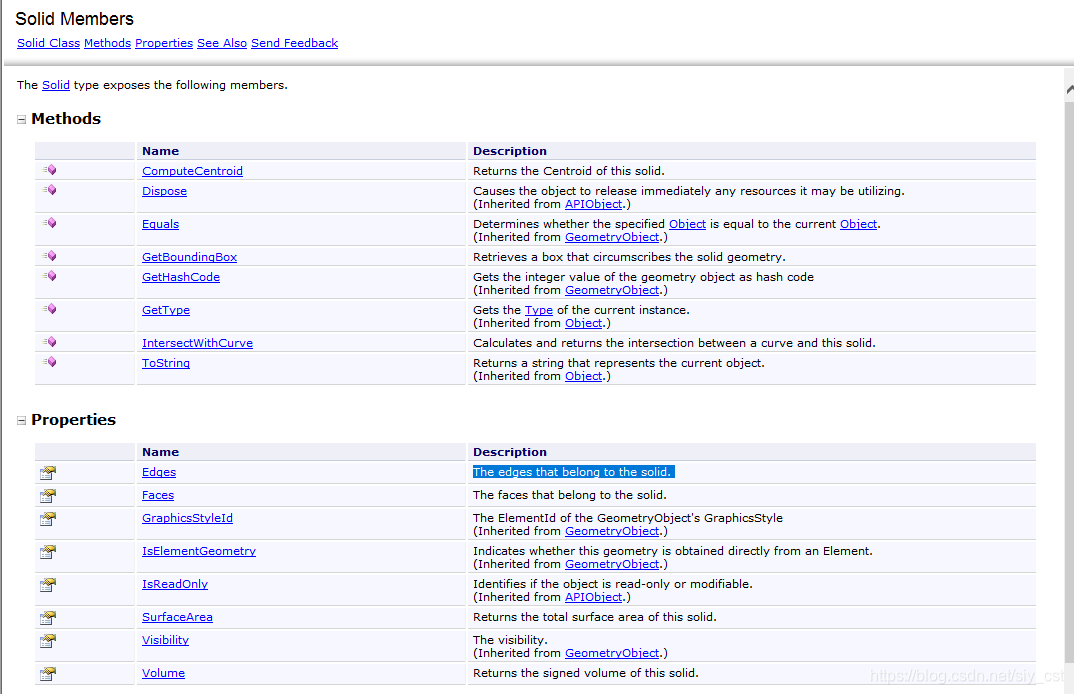Image resolution: width=1074 pixels, height=694 pixels.
Task: Click the property icon beside SurfaceArea
Action: [48, 617]
